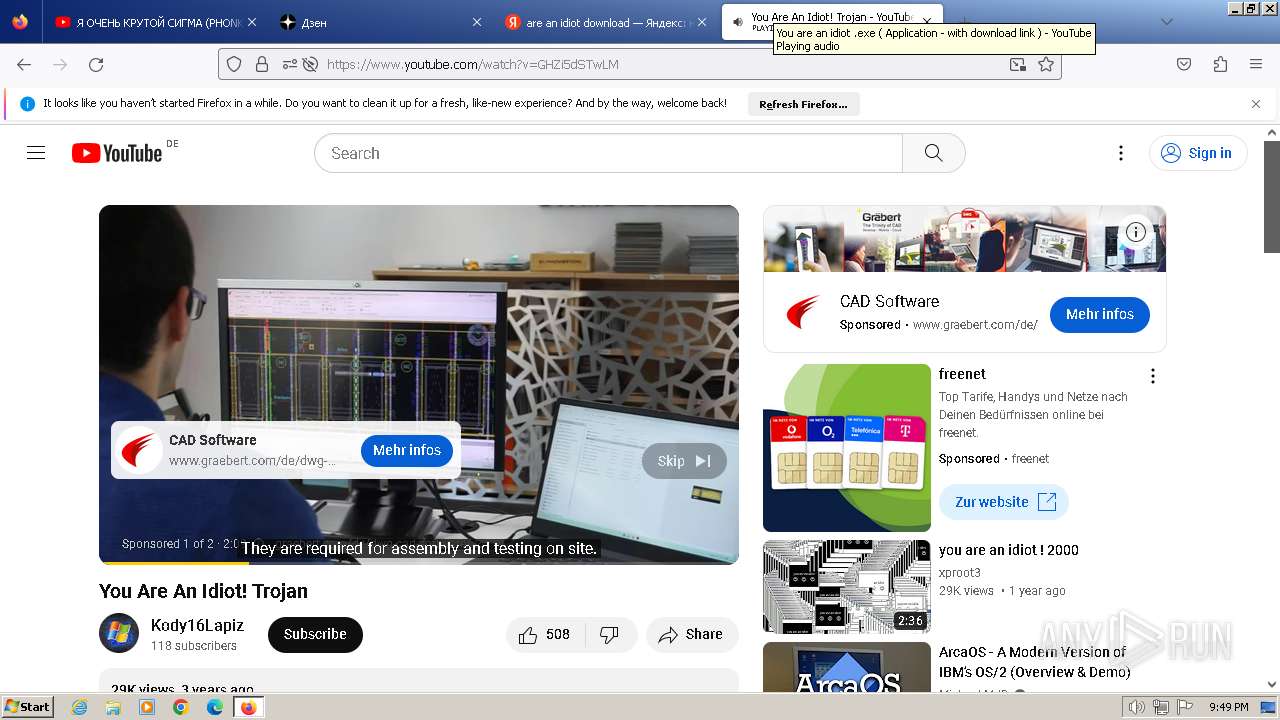Open the YouTube guide hamburger menu
The height and width of the screenshot is (720, 1280).
(36, 153)
